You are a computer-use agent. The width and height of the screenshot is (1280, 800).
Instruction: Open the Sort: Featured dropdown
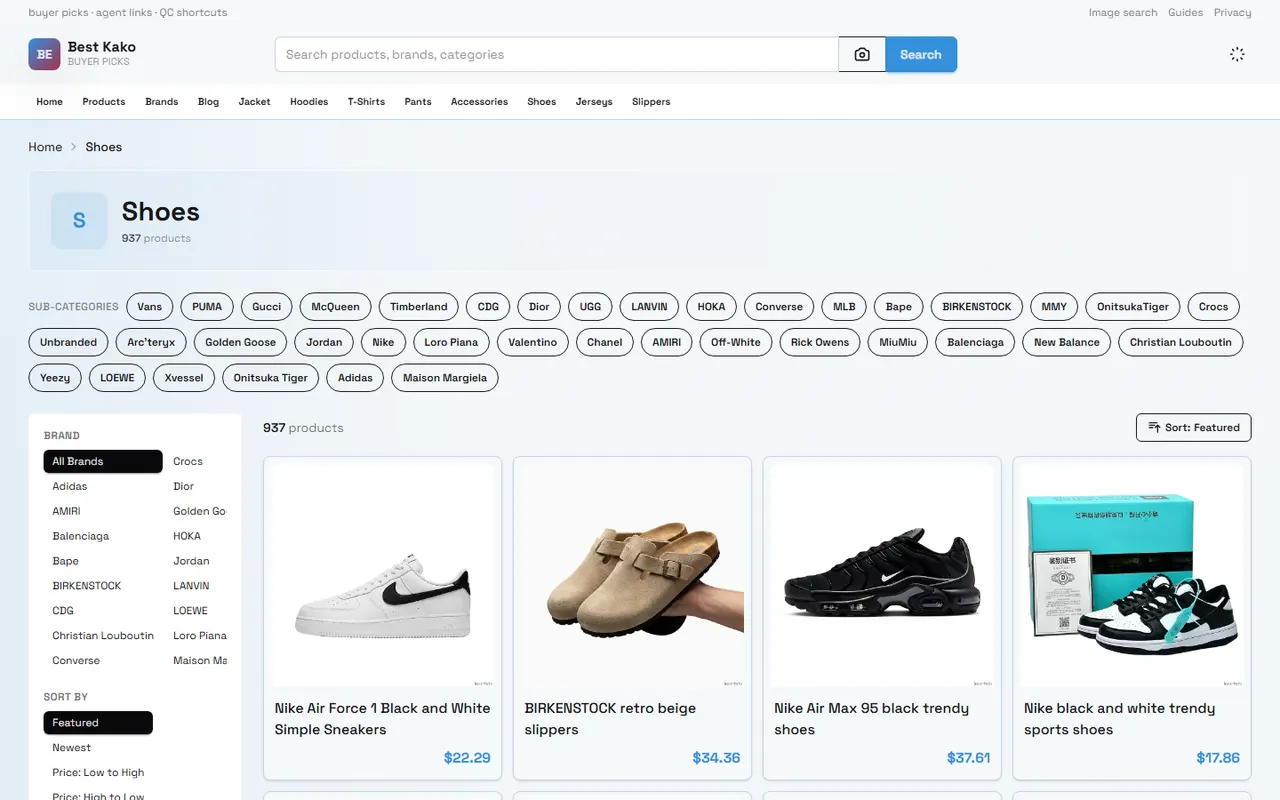pyautogui.click(x=1193, y=427)
